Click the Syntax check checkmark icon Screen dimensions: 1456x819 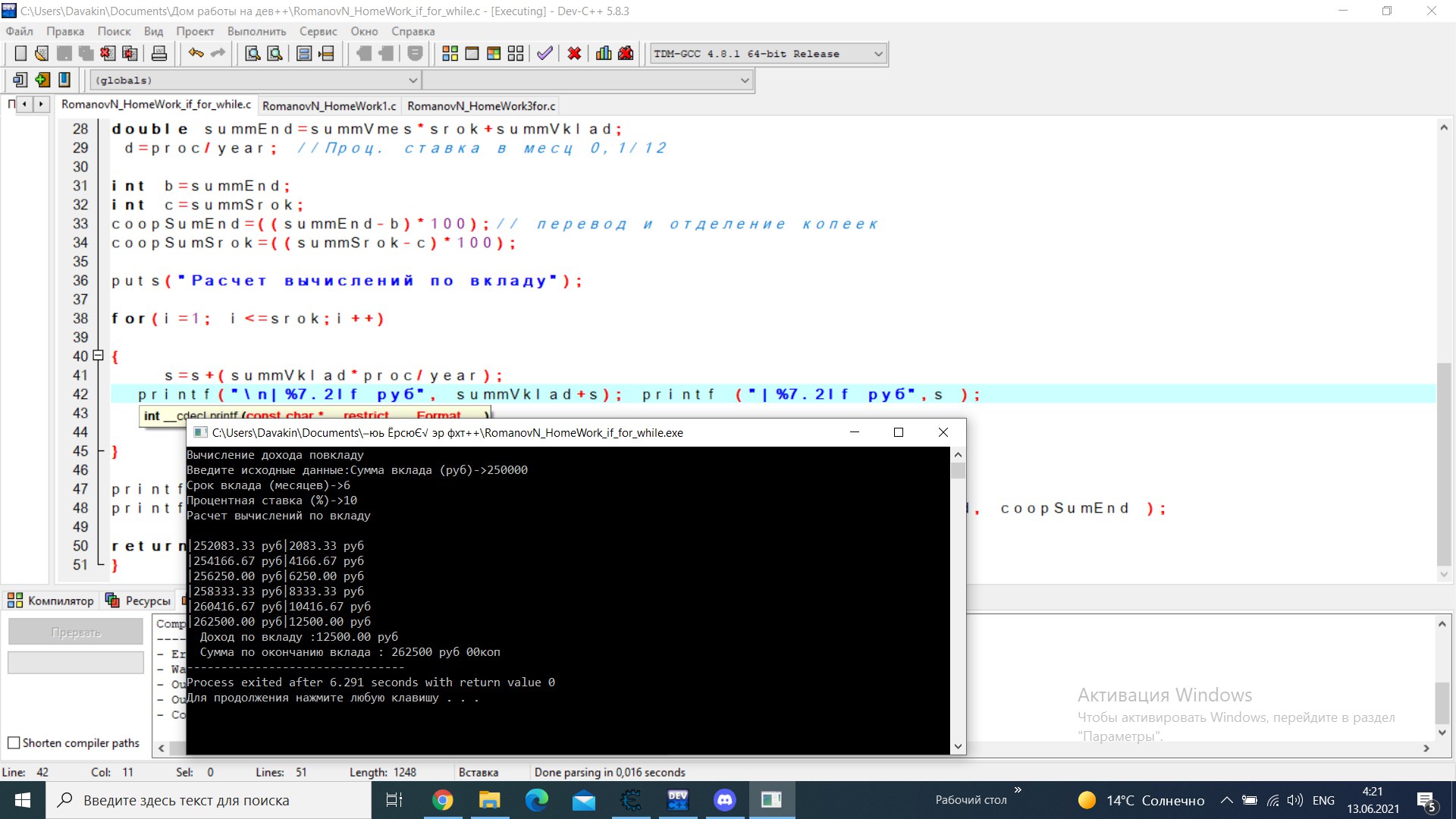coord(544,54)
